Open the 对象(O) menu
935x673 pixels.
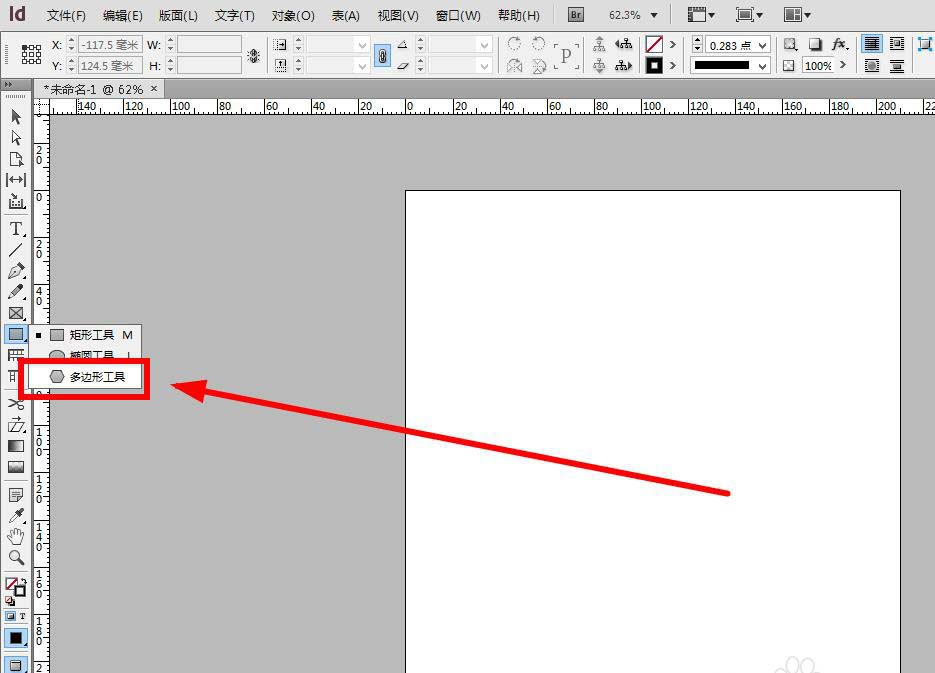[x=293, y=16]
